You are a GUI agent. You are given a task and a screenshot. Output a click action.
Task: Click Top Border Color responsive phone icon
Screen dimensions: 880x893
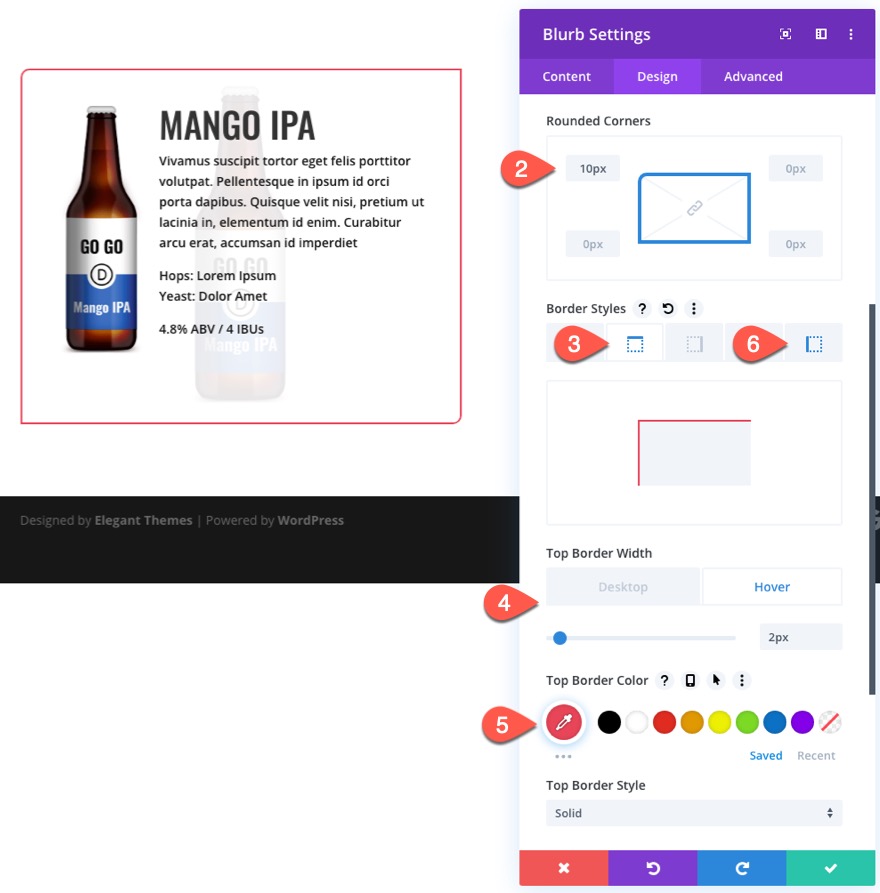pyautogui.click(x=690, y=680)
